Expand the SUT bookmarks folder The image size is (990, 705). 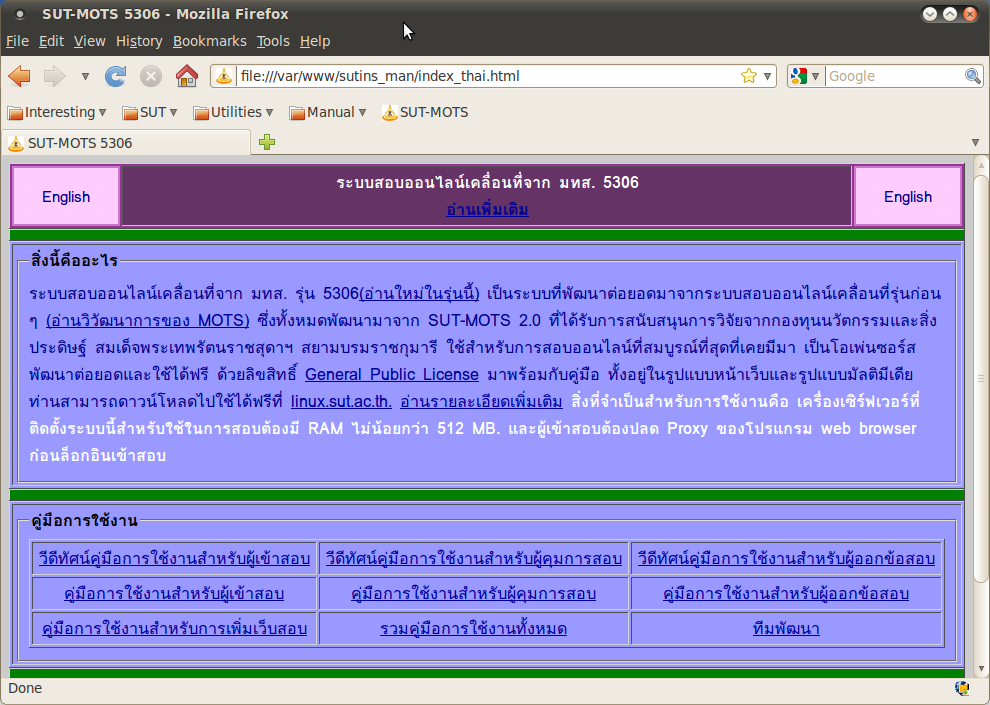(x=150, y=112)
